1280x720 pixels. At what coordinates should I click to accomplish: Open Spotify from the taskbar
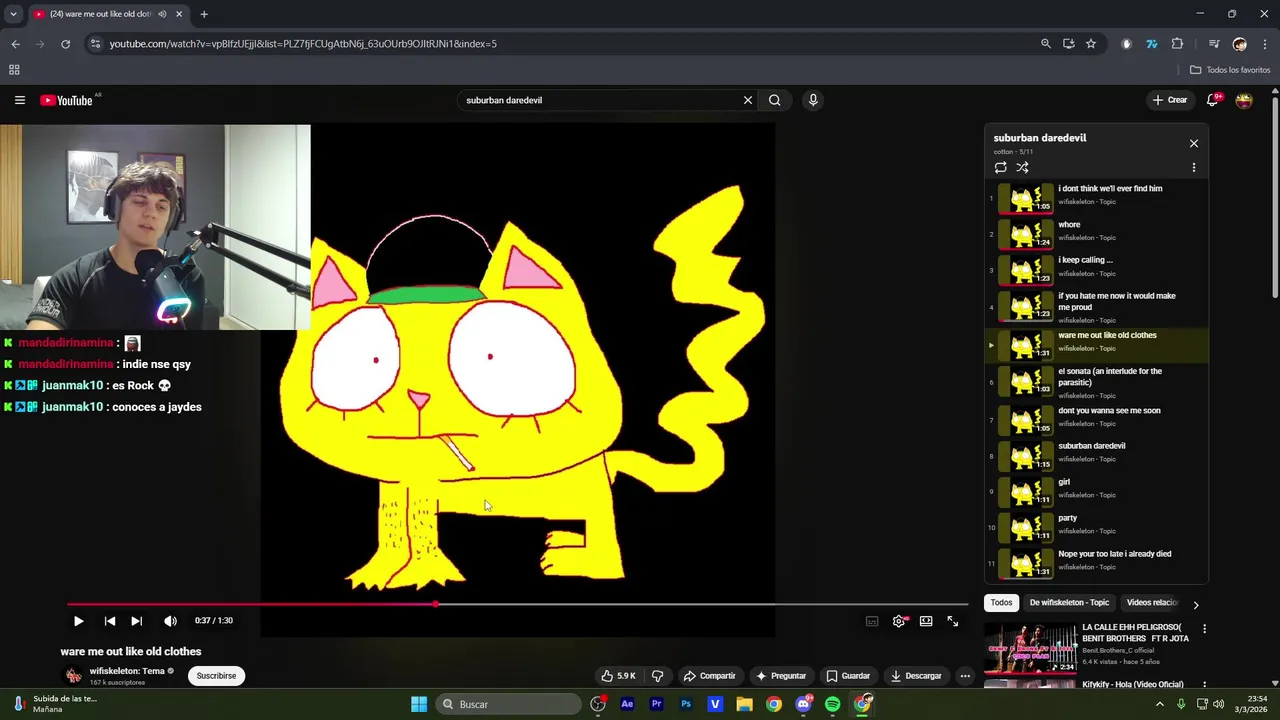click(x=833, y=704)
